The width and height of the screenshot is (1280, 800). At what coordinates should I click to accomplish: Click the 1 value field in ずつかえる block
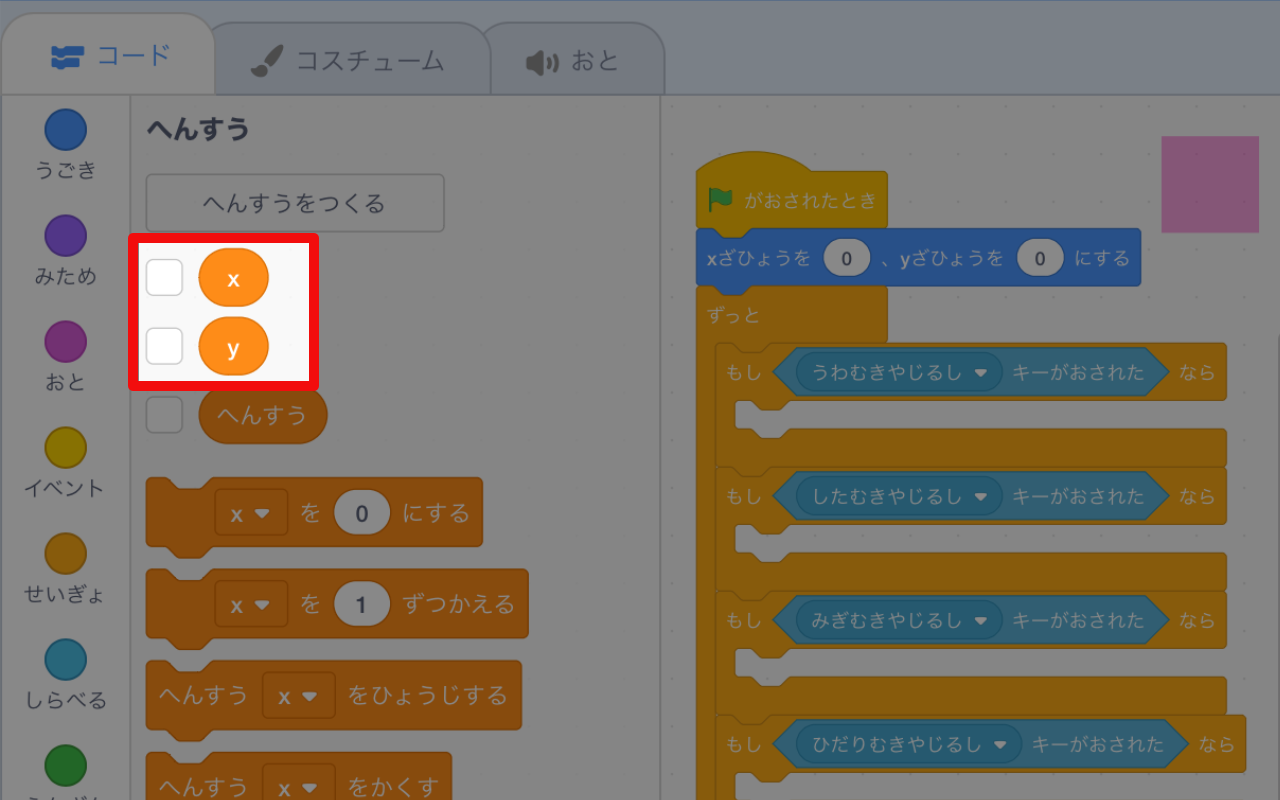coord(362,605)
